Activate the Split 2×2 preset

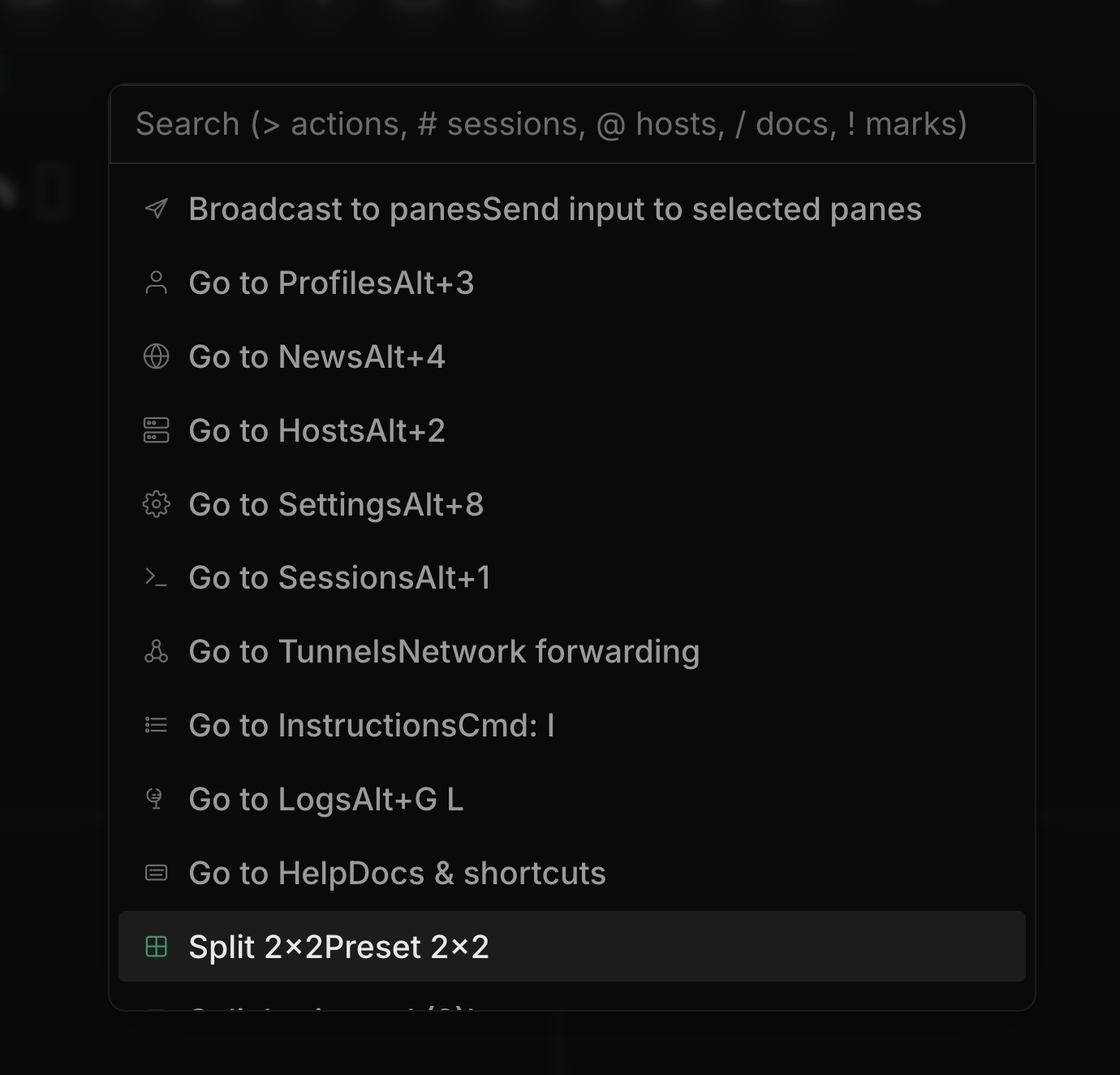pyautogui.click(x=339, y=946)
